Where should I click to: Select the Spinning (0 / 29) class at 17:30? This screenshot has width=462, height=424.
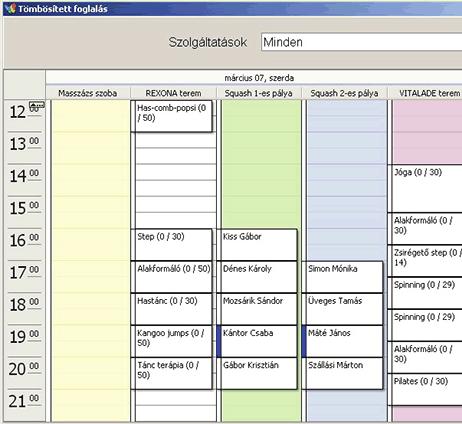pyautogui.click(x=425, y=293)
